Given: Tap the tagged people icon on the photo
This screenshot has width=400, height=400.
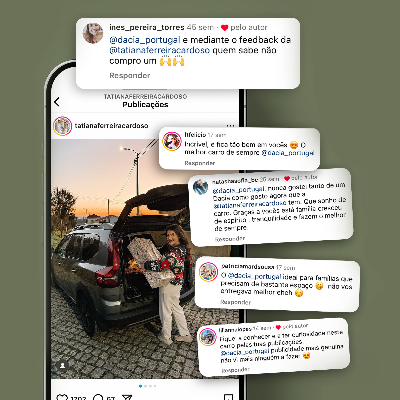Looking at the screenshot, I should [x=62, y=365].
